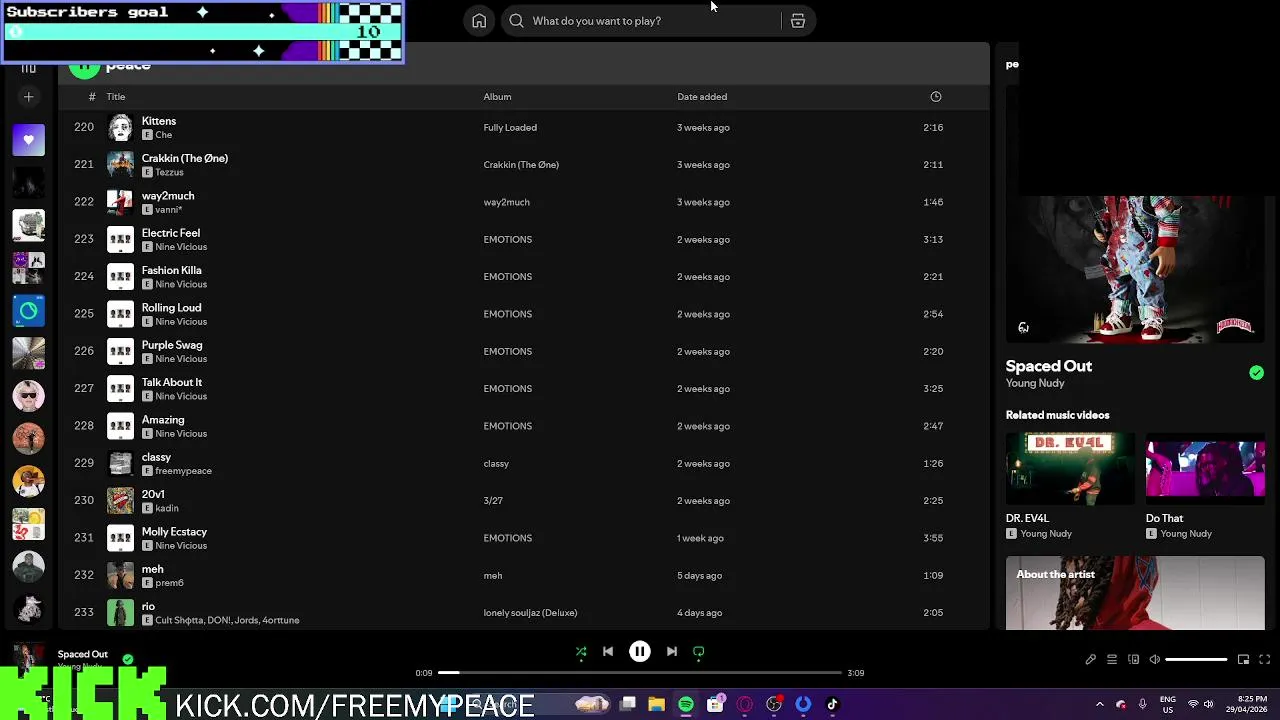Open album Fully Loaded
Viewport: 1280px width, 720px height.
click(510, 128)
